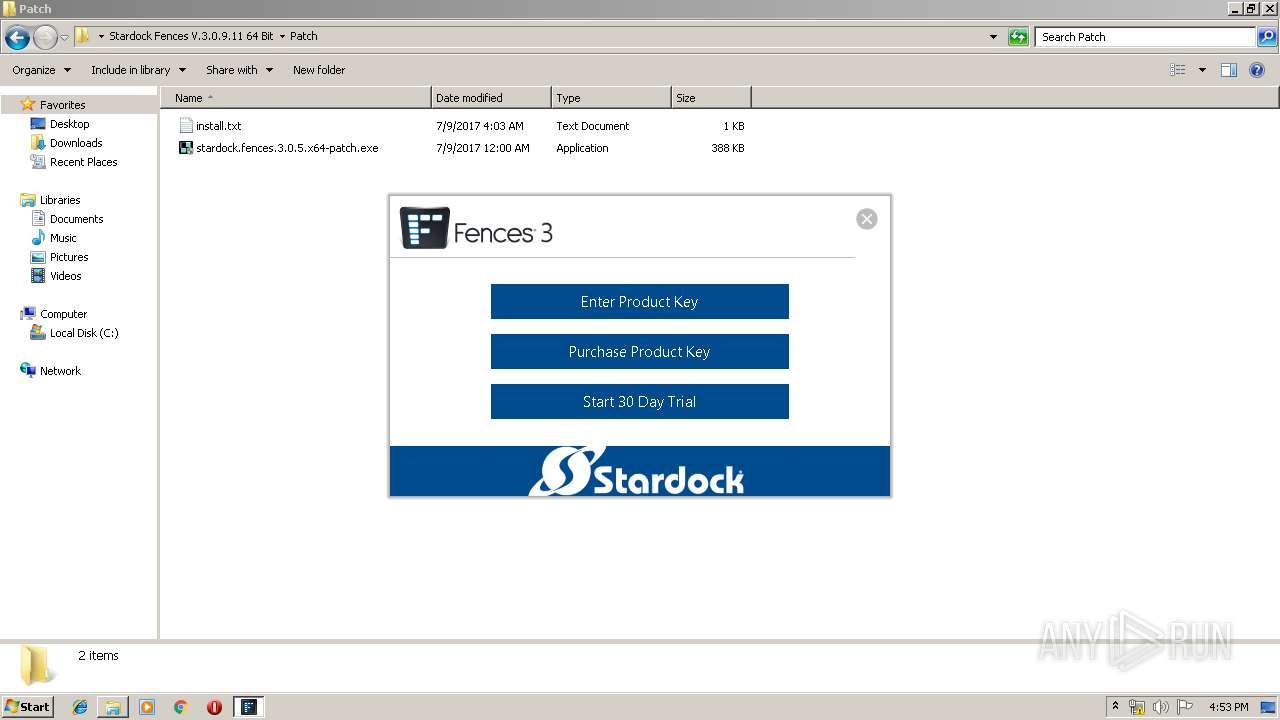Go back with the Explorer back arrow
Image resolution: width=1280 pixels, height=720 pixels.
[x=17, y=37]
